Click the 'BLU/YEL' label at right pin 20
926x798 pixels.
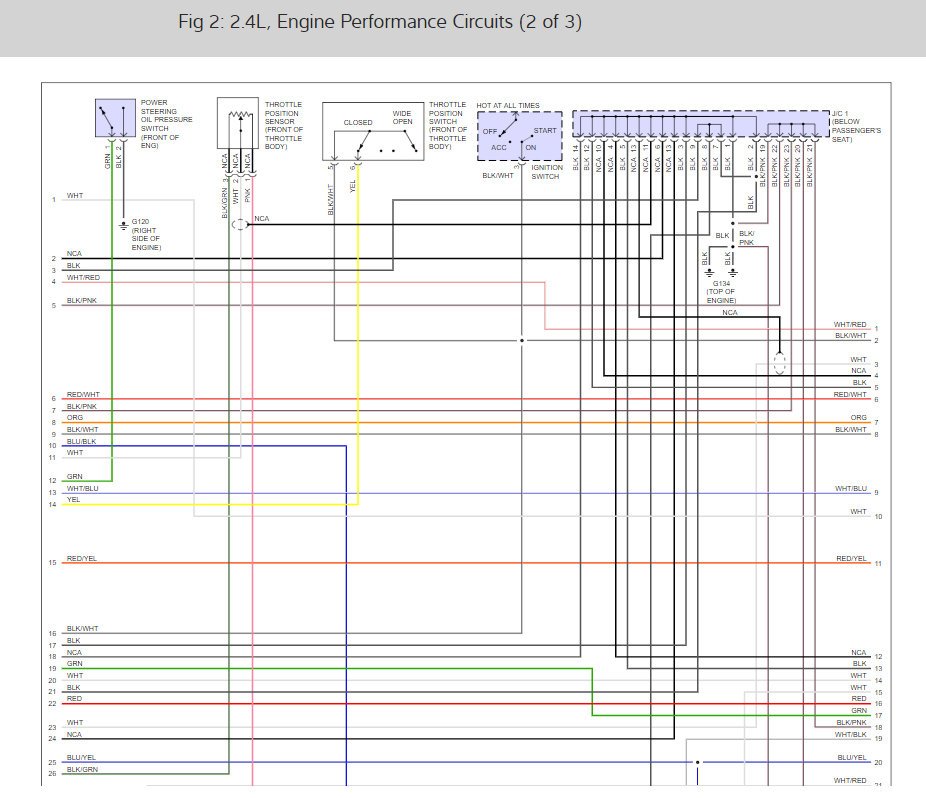(852, 758)
